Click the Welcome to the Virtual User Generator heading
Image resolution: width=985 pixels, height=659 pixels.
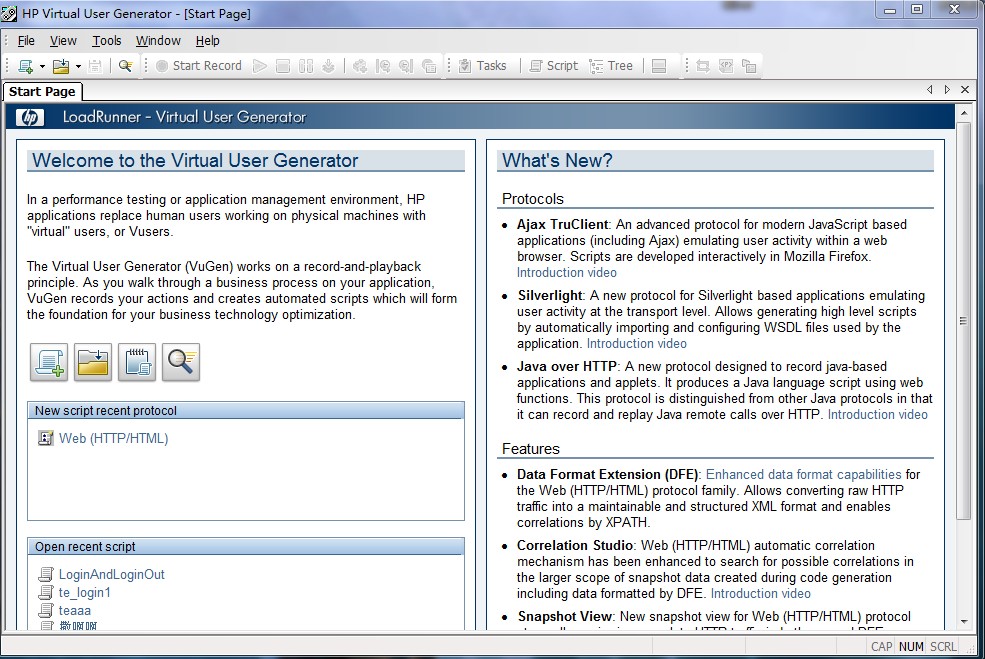click(x=195, y=161)
